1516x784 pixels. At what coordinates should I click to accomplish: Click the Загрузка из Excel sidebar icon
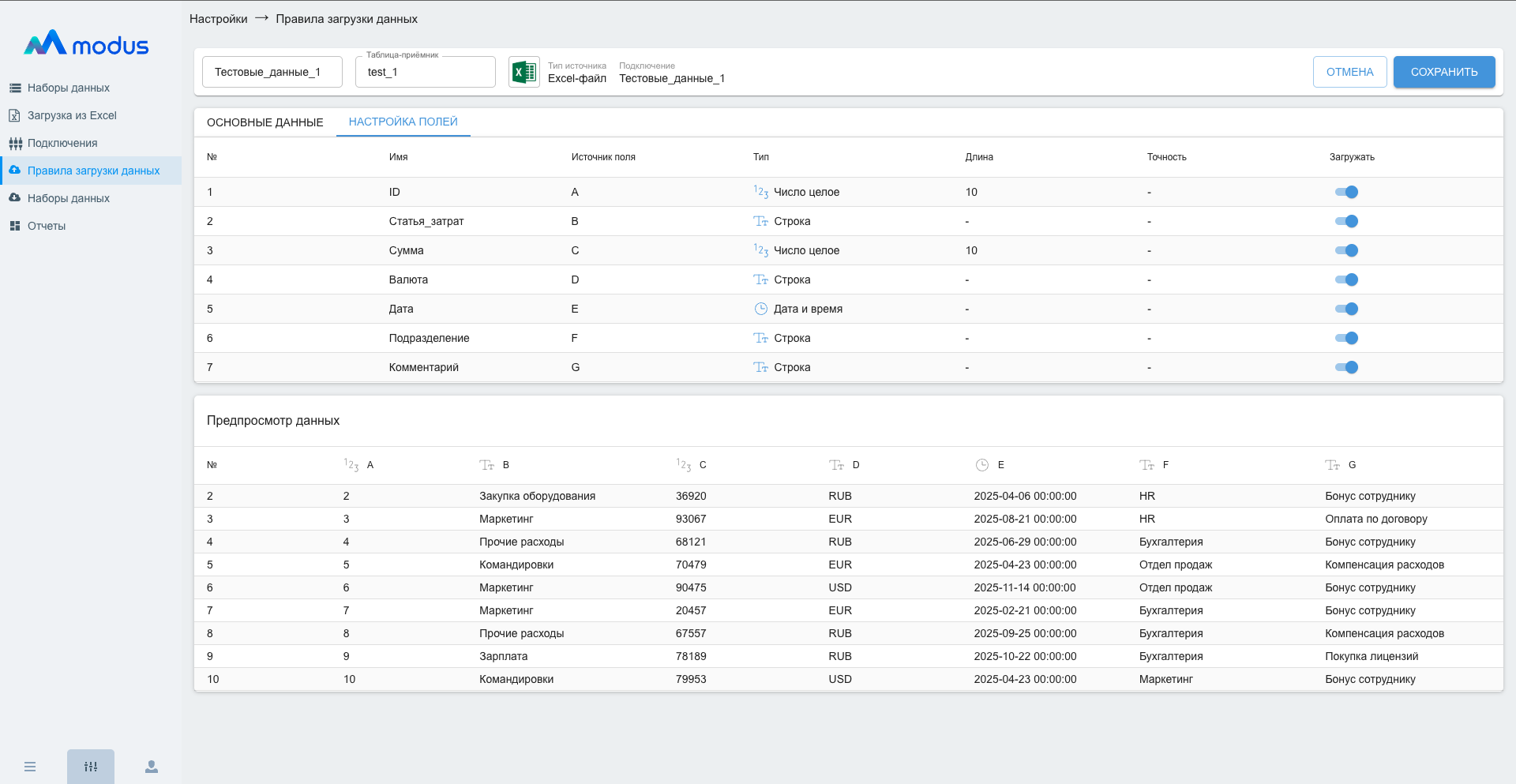[15, 115]
